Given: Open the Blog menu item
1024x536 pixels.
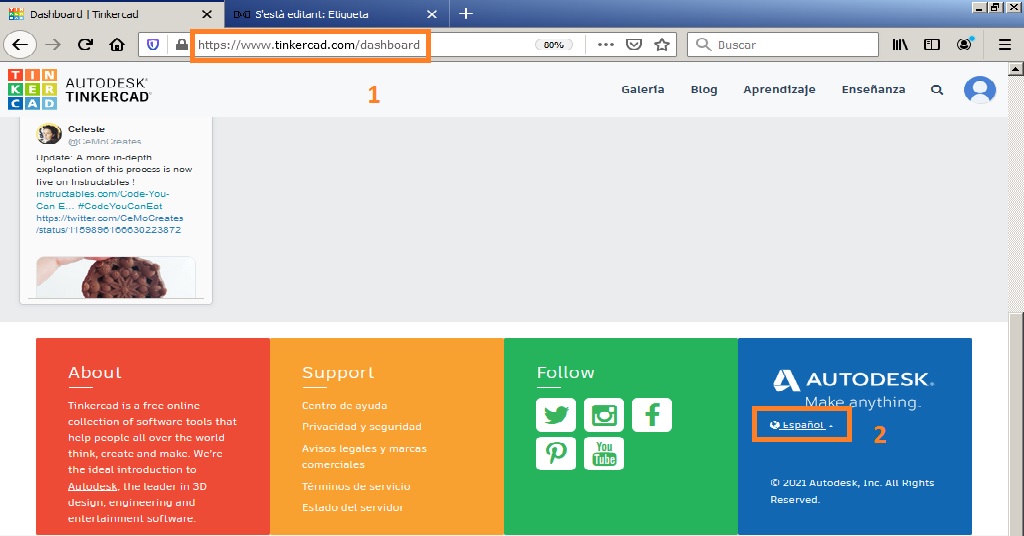Looking at the screenshot, I should click(x=704, y=89).
